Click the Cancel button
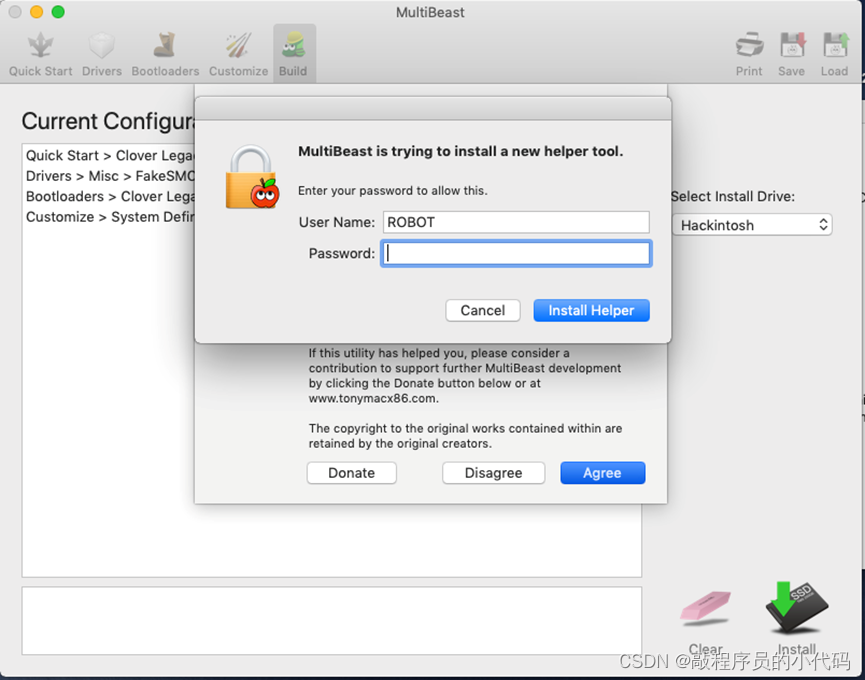The height and width of the screenshot is (680, 865). [483, 310]
